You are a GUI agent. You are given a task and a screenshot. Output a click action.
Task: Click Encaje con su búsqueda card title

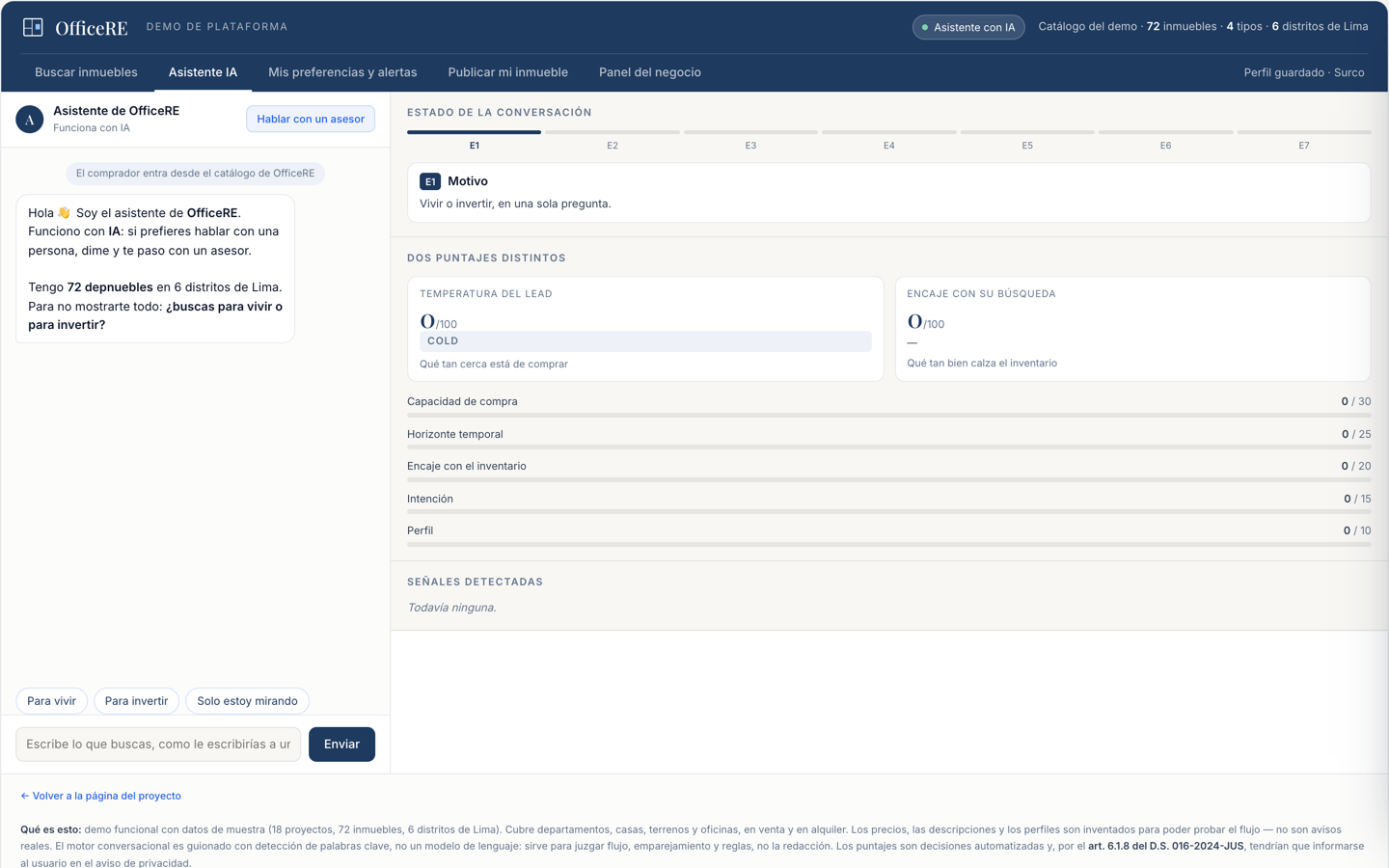(x=981, y=294)
